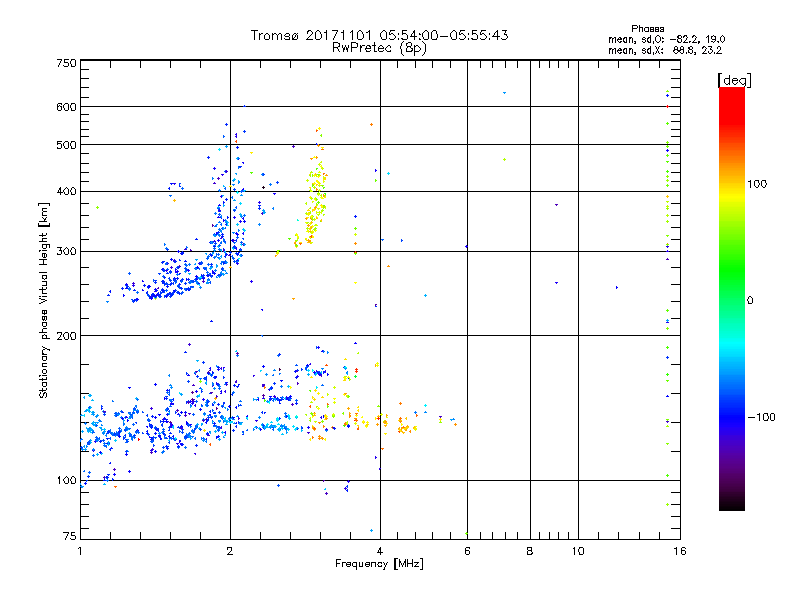Viewport: 800px width, 600px height.
Task: Click the y-axis tick label "600"
Action: click(67, 107)
